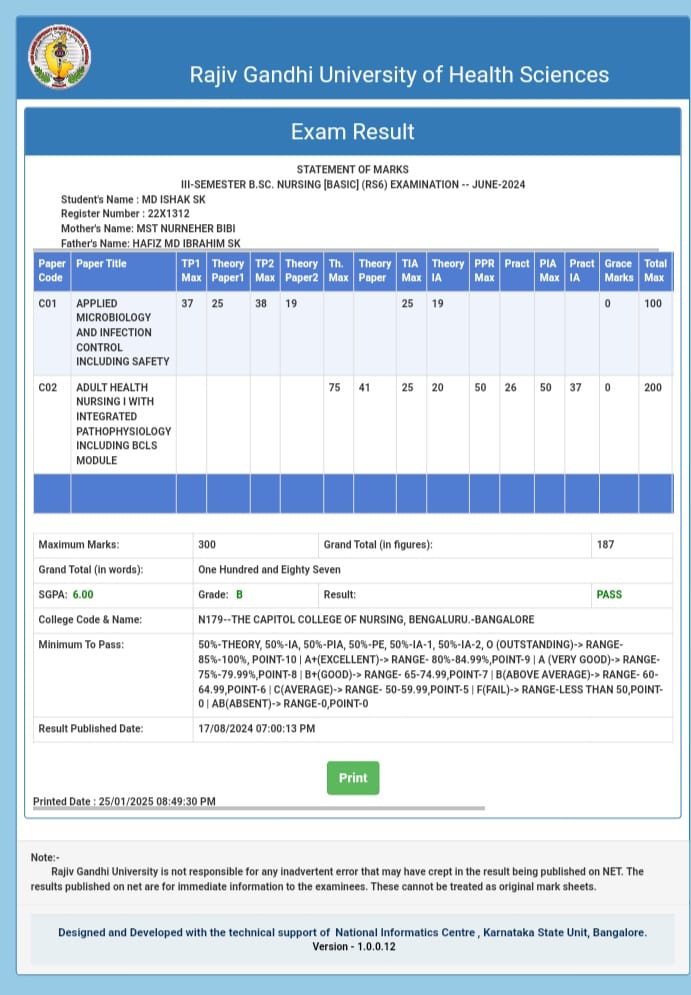
Task: Click the Total Max value 200 for C02
Action: click(x=653, y=387)
